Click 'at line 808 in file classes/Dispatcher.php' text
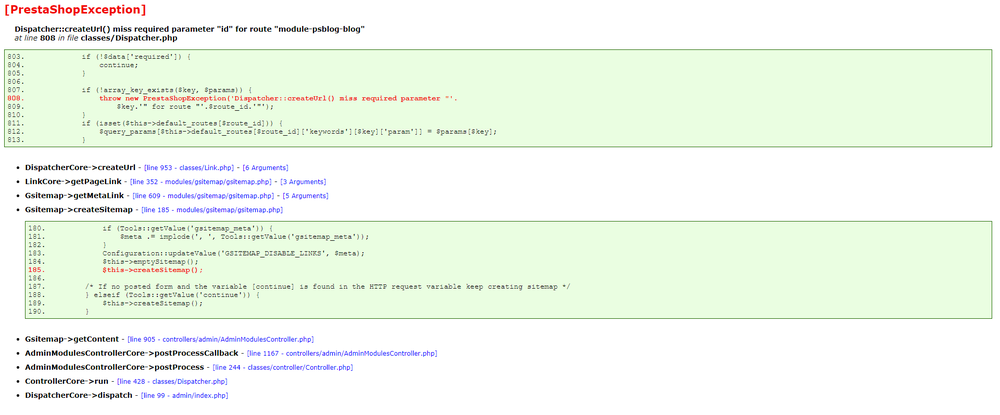Viewport: 1000px width, 415px height. [x=96, y=38]
